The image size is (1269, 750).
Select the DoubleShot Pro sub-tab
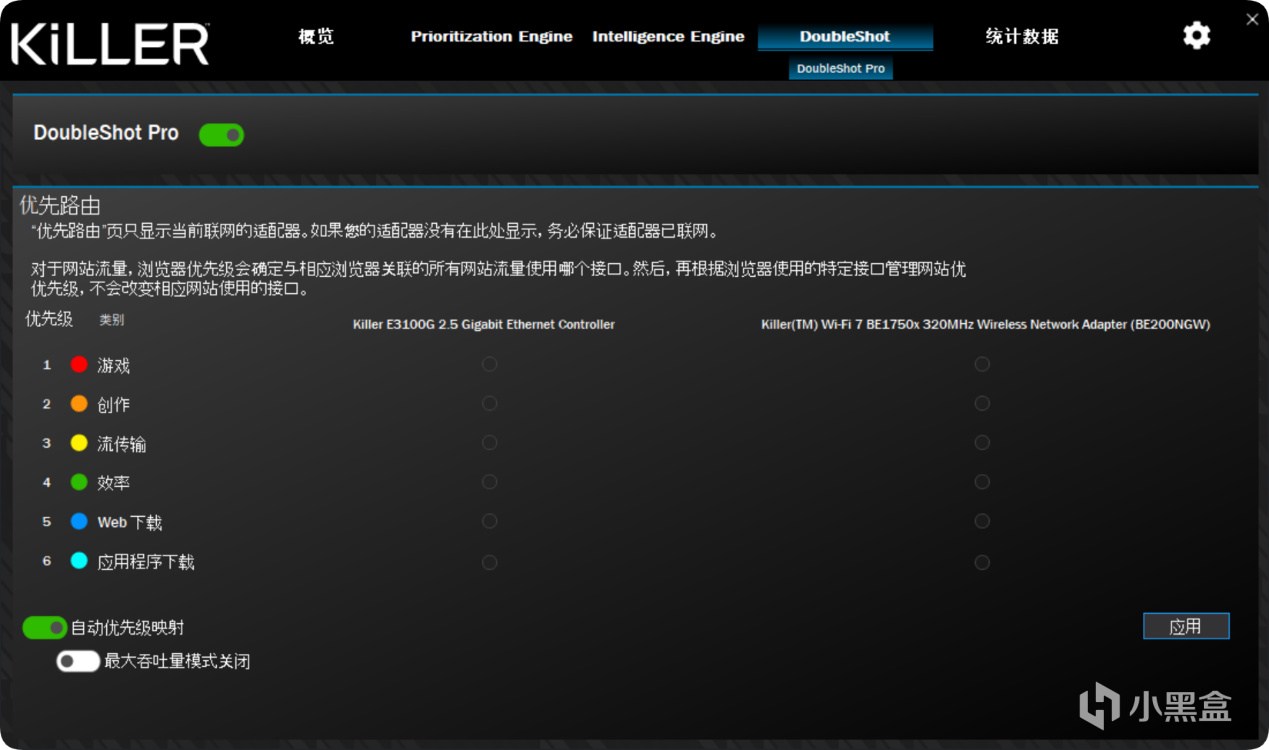pos(841,69)
